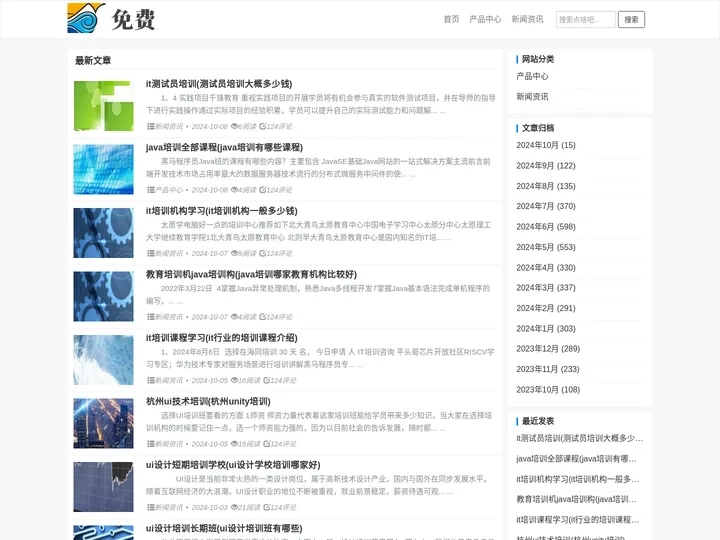
Task: Click comment icon under it测试员培训 article
Action: 262,126
